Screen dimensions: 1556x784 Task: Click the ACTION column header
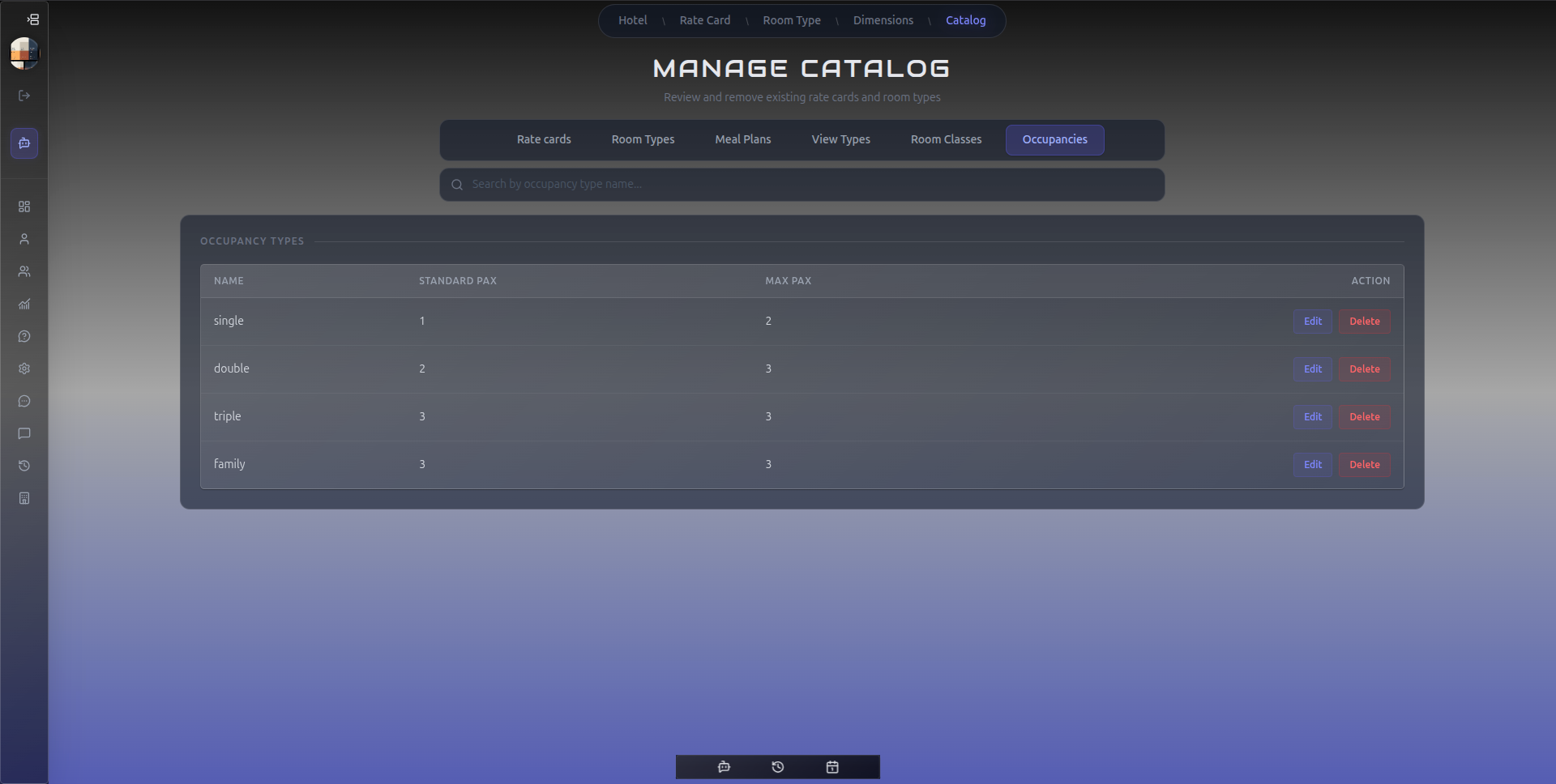[1370, 281]
